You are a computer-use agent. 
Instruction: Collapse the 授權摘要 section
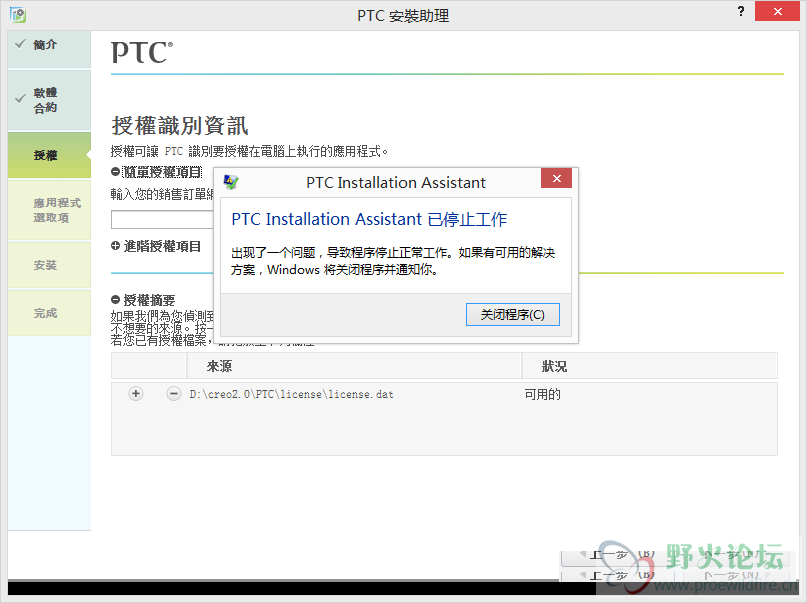(115, 299)
